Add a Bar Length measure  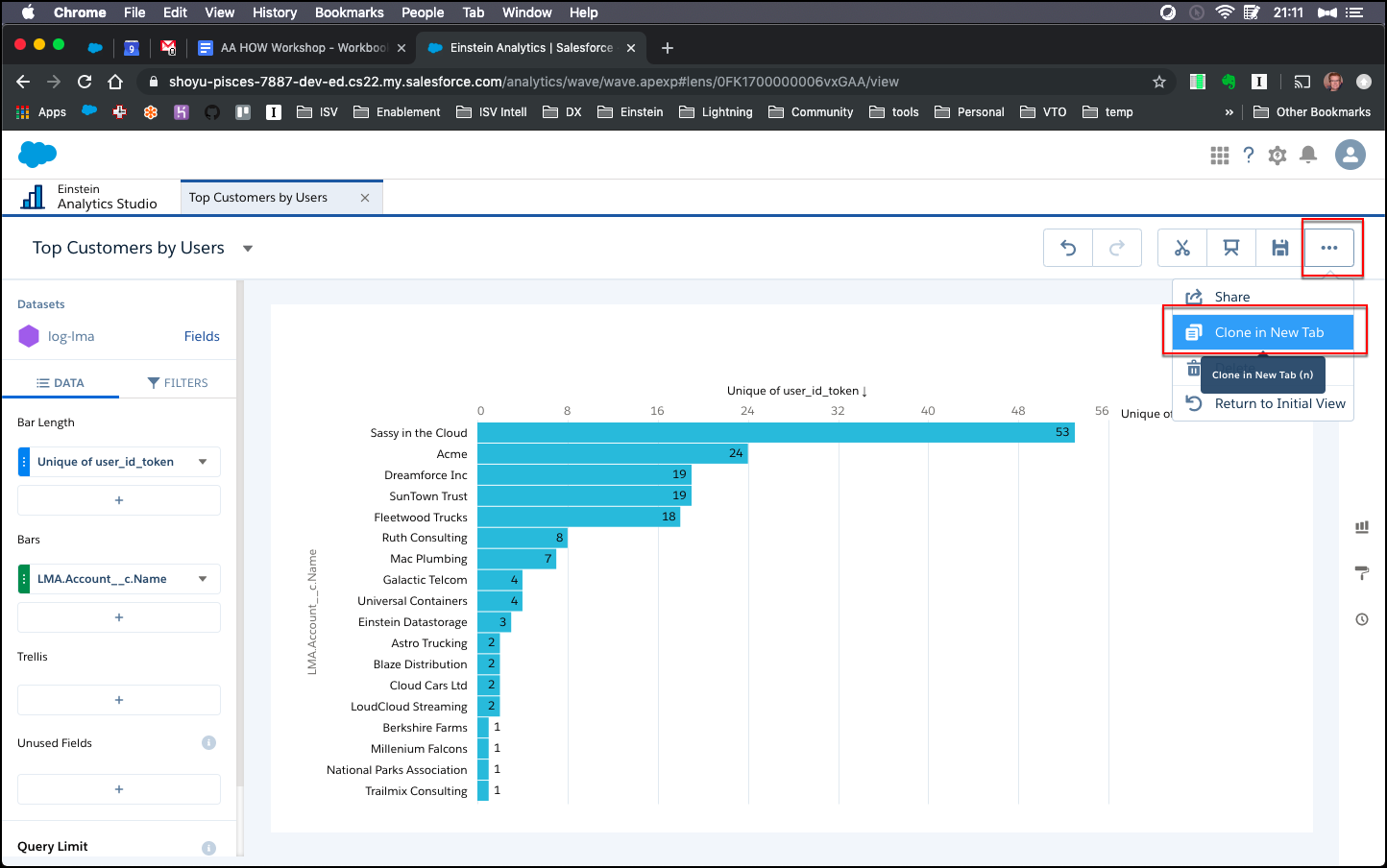(119, 500)
